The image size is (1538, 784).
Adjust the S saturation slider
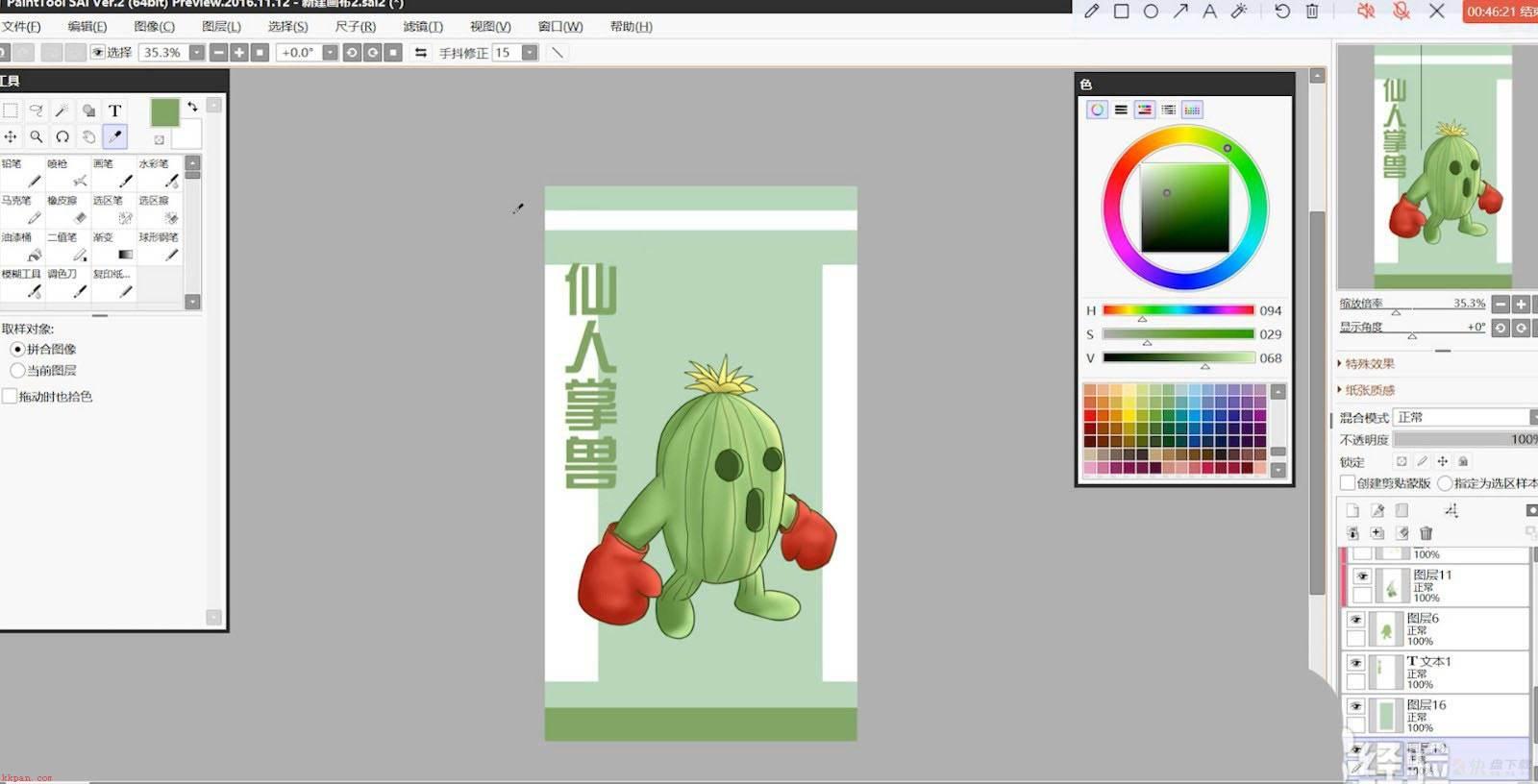1178,334
